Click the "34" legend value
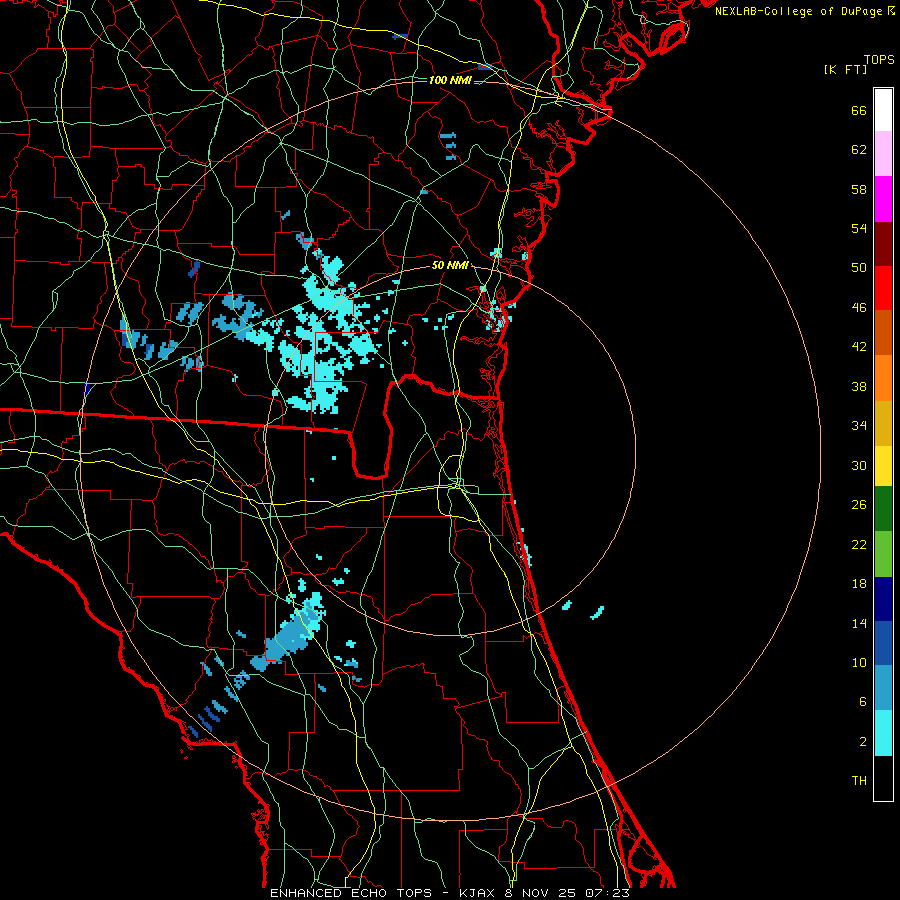Screen dimensions: 900x900 tap(859, 426)
